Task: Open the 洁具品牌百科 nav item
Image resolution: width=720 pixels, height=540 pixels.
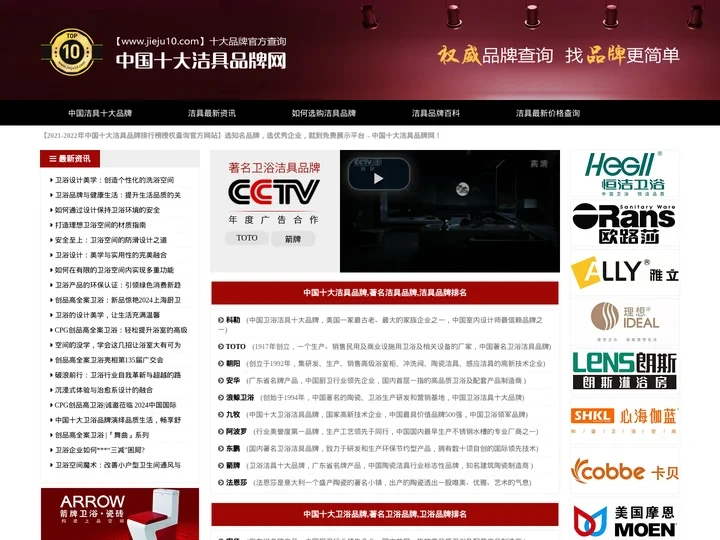Action: click(436, 113)
